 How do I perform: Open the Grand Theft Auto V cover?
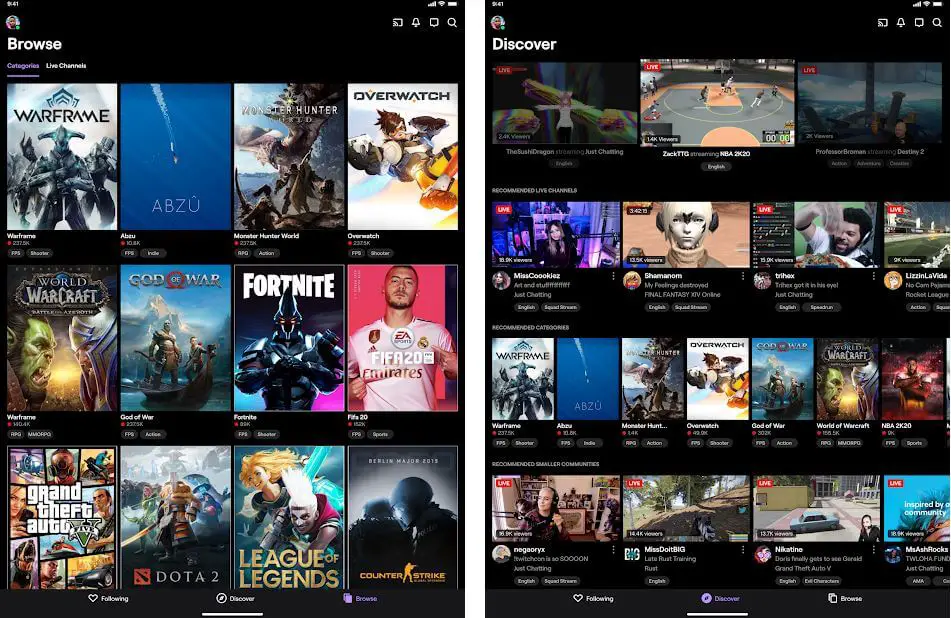tap(62, 517)
